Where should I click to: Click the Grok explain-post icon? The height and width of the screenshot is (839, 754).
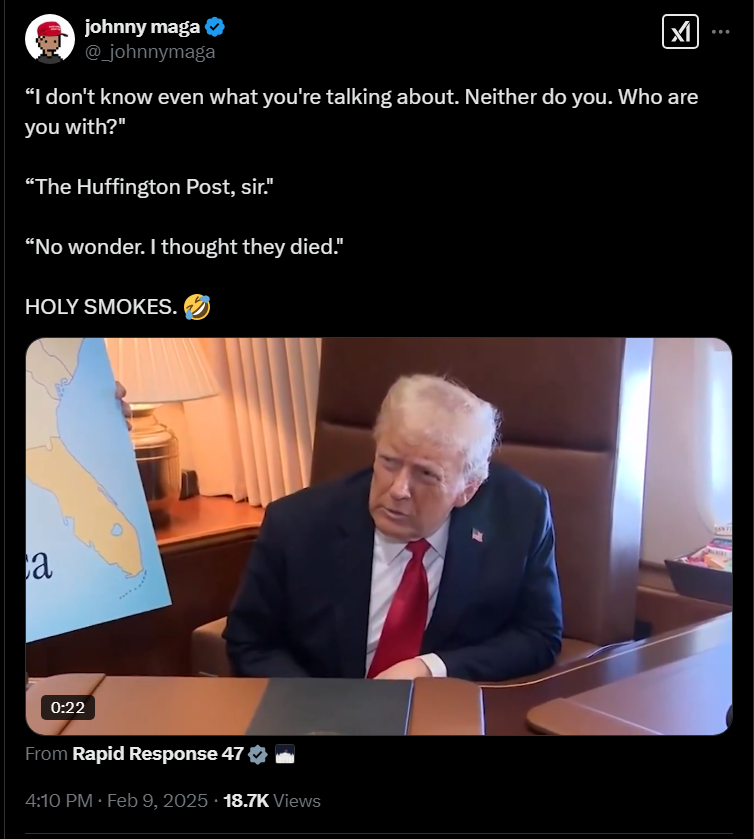(680, 32)
